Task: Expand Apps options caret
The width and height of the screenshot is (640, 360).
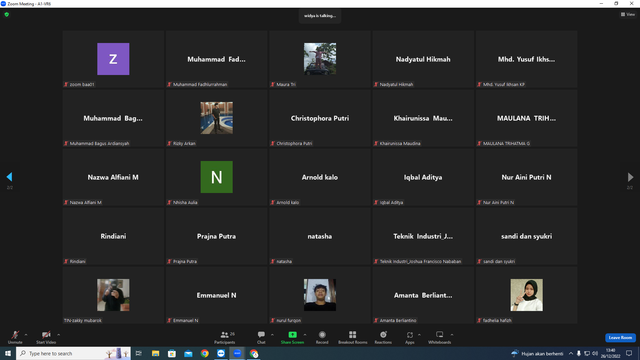Action: [x=419, y=335]
